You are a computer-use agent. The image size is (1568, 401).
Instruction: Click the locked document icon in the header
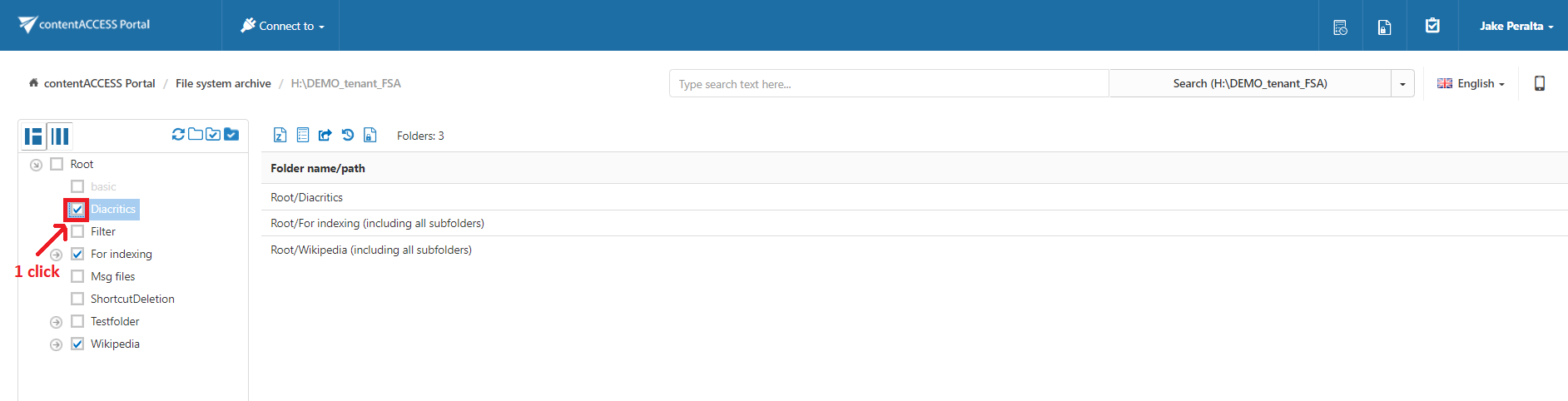tap(1384, 27)
